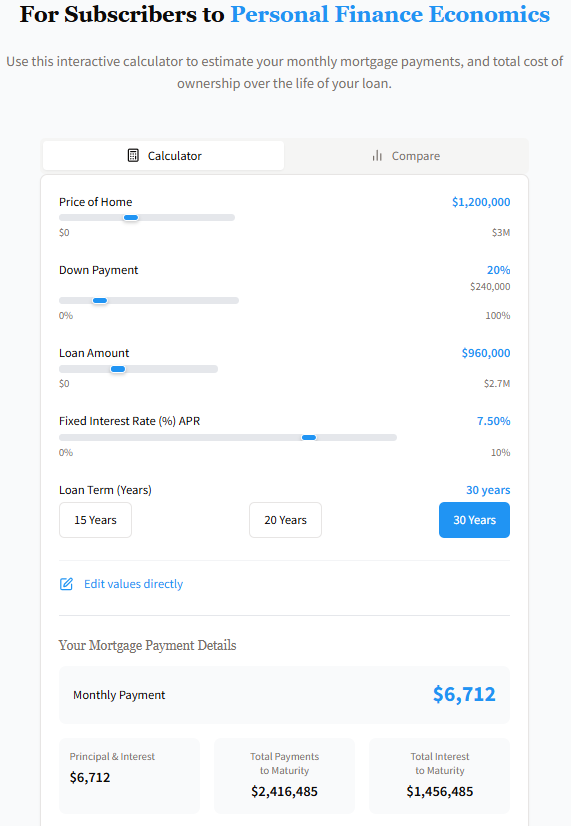The image size is (571, 826).
Task: Click the Loan Amount slider handle
Action: point(118,369)
